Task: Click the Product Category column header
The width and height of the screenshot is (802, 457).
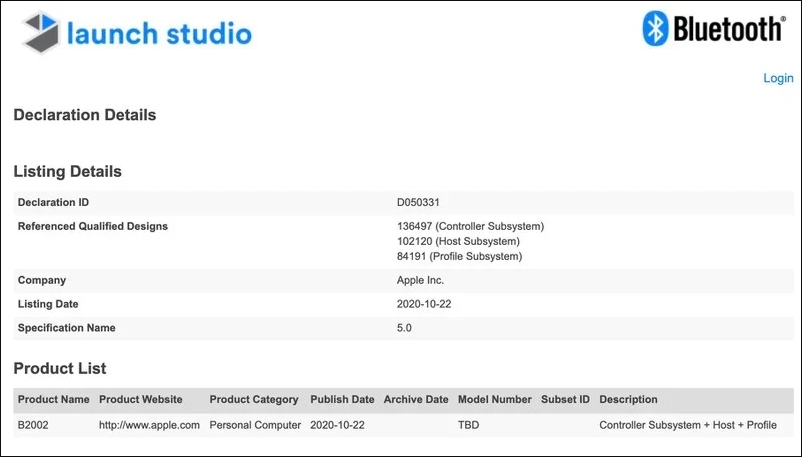Action: click(254, 399)
